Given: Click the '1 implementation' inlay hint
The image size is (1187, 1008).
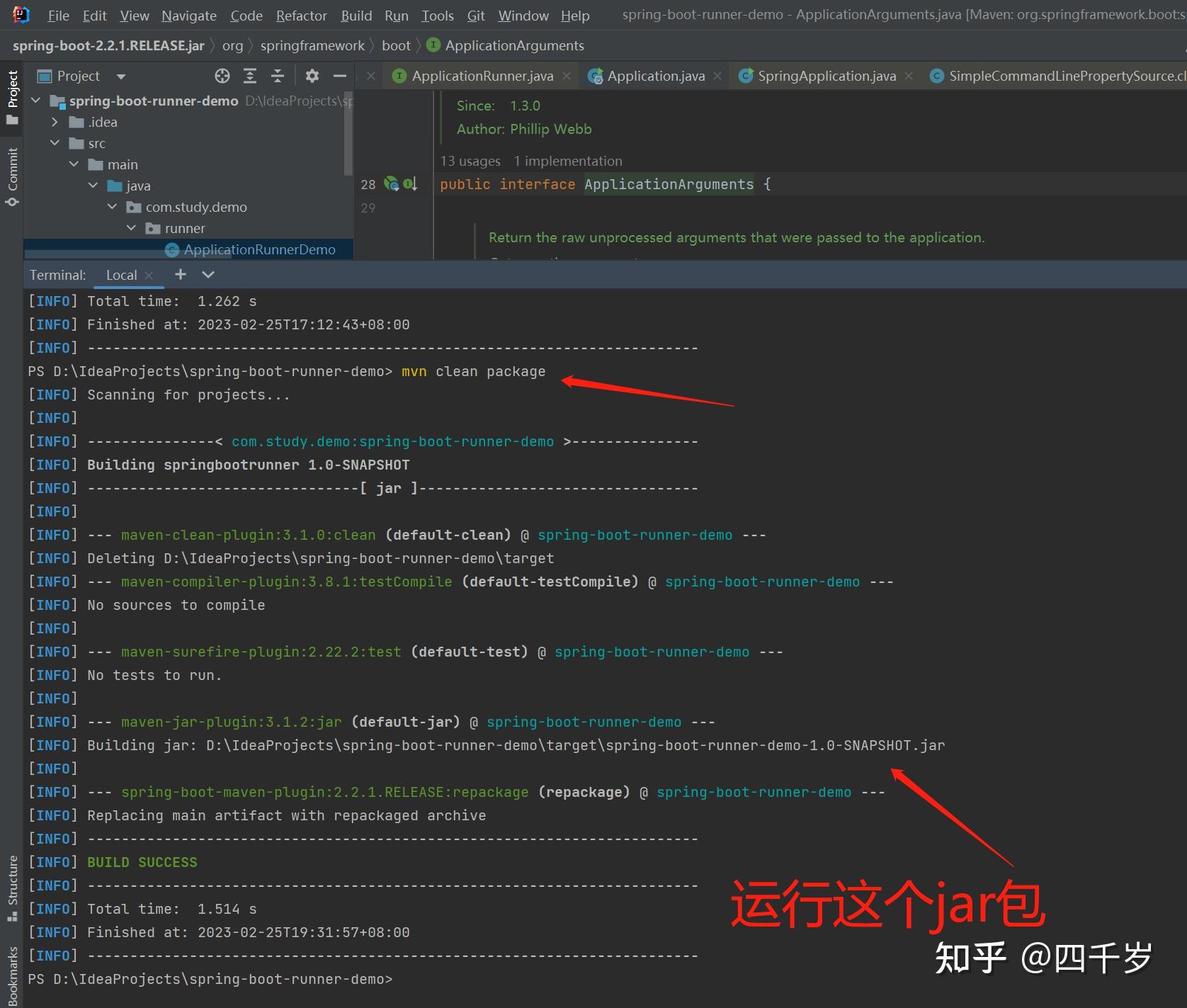Looking at the screenshot, I should (568, 161).
